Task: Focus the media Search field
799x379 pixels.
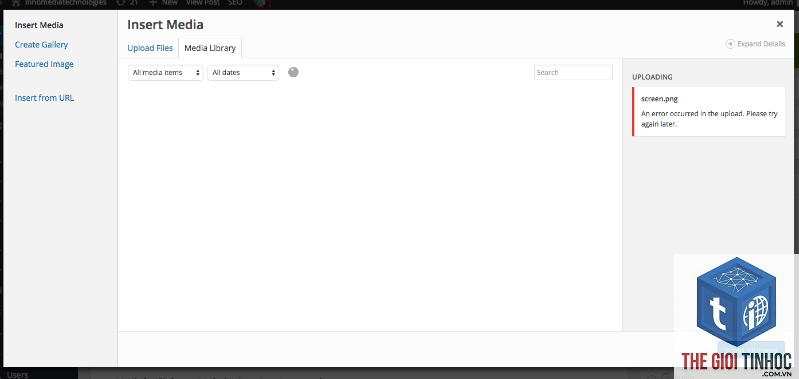Action: [x=573, y=72]
